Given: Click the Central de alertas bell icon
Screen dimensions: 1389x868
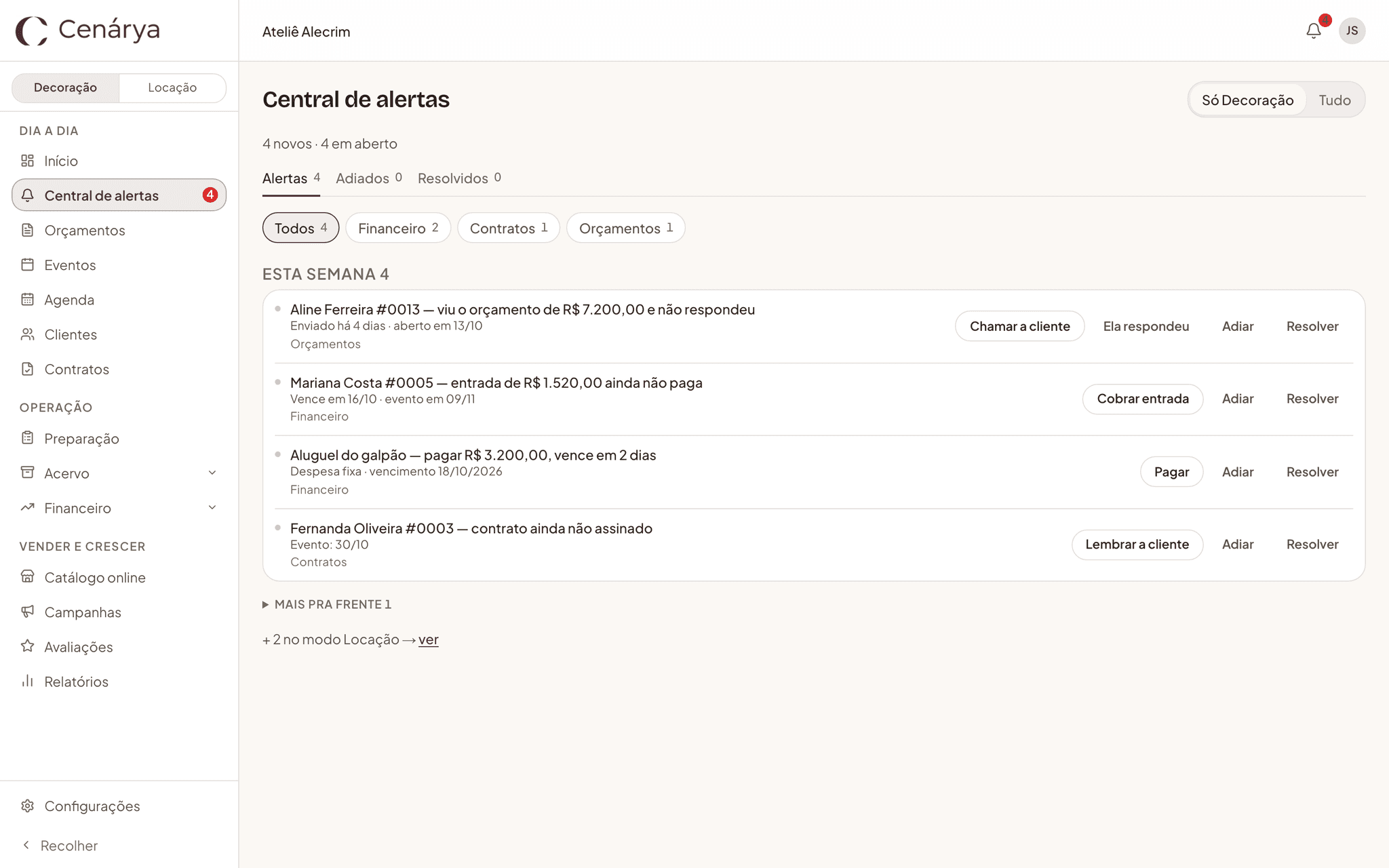Looking at the screenshot, I should coord(27,195).
